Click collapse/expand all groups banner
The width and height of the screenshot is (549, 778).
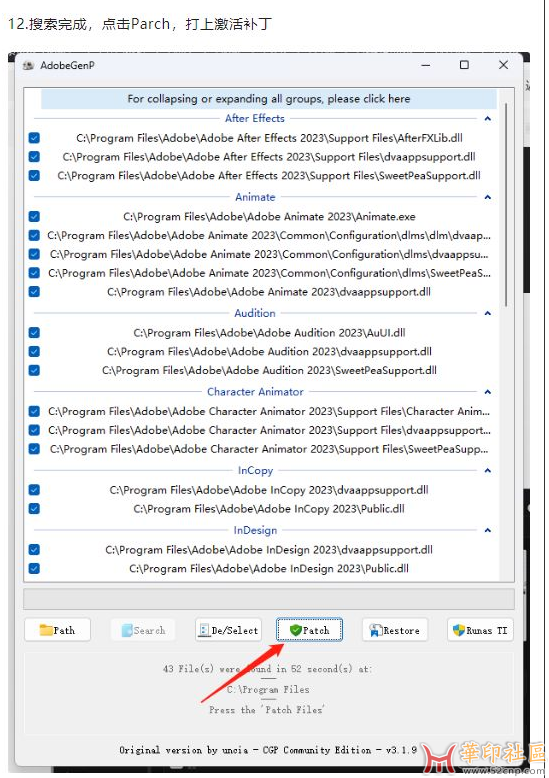tap(269, 99)
